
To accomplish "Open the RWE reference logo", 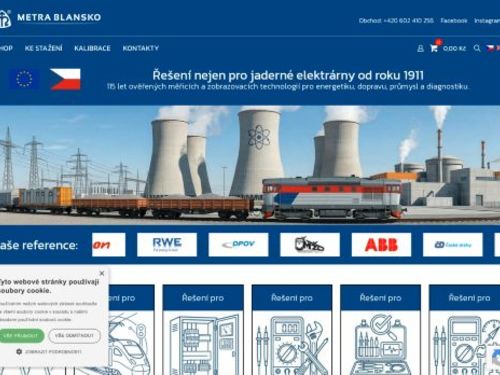I will [167, 245].
